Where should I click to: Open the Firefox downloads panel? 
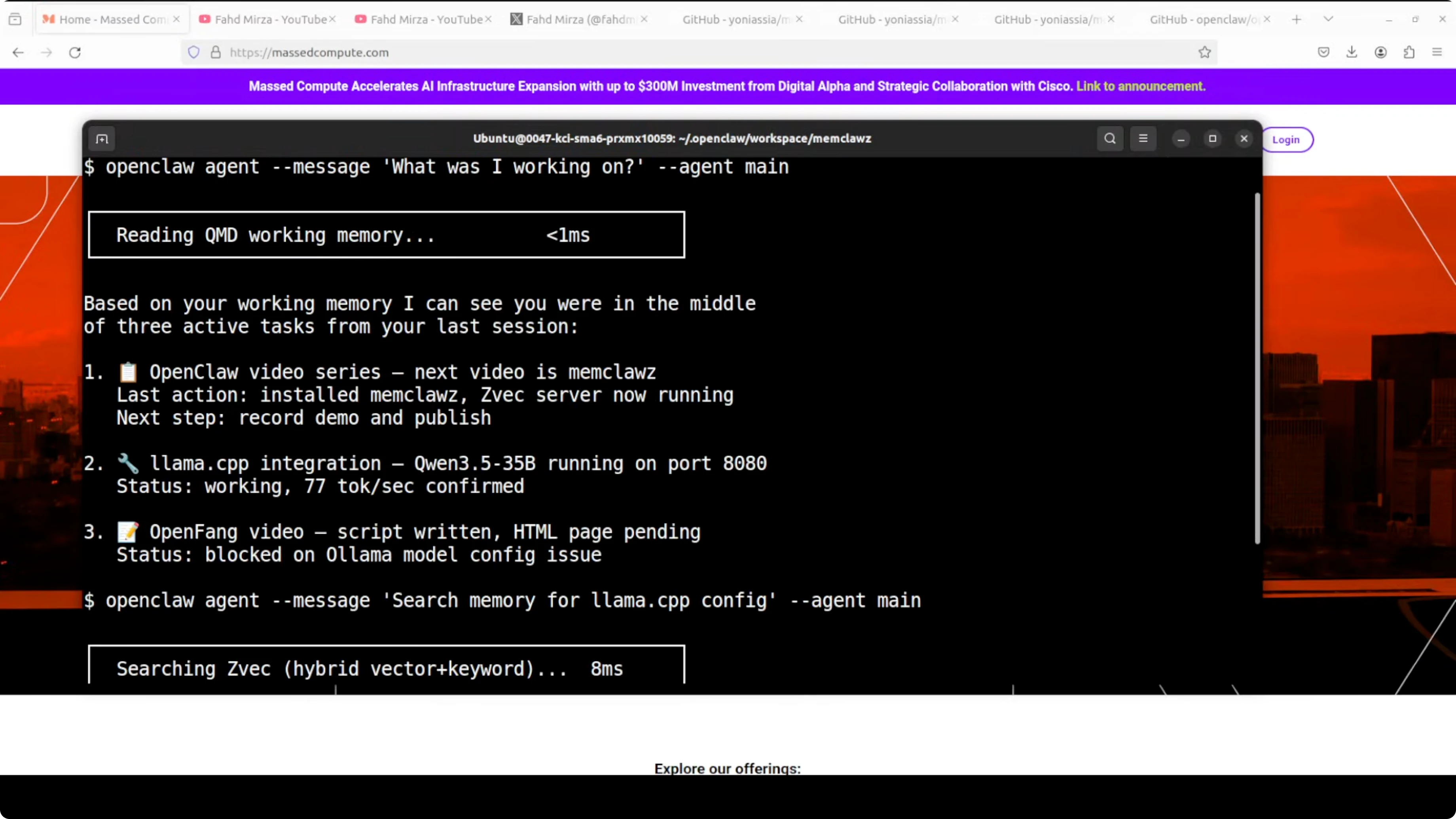coord(1352,53)
